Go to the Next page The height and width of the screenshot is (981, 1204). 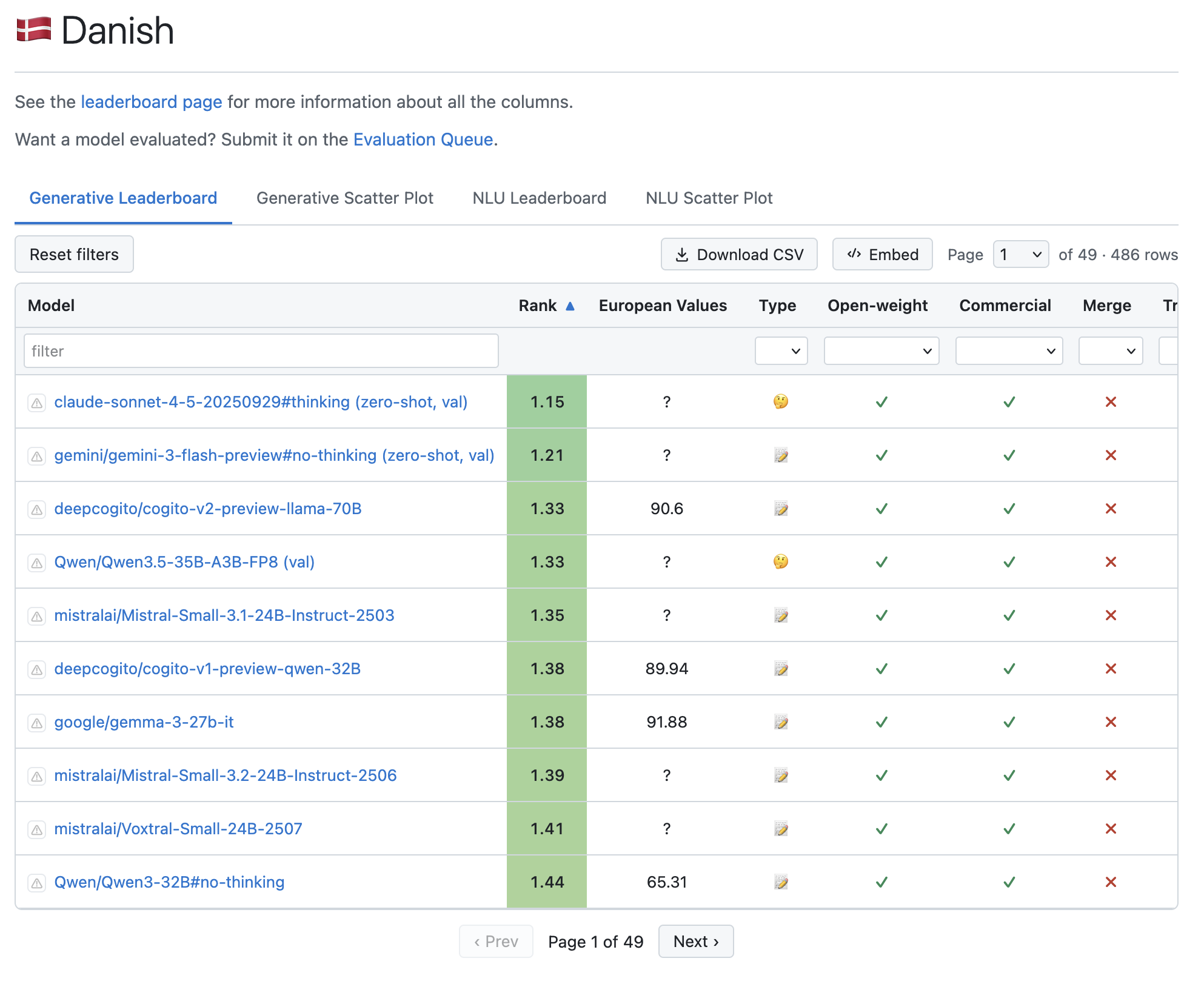(696, 942)
